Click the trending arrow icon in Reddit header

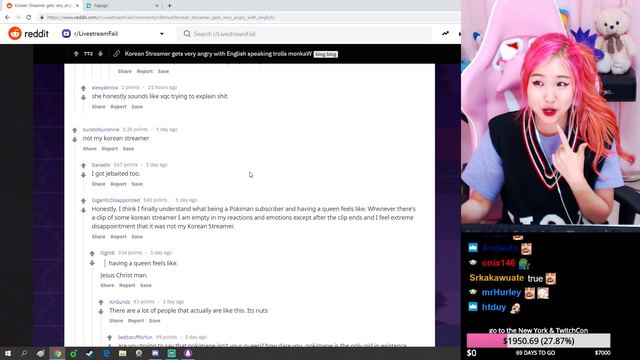445,33
